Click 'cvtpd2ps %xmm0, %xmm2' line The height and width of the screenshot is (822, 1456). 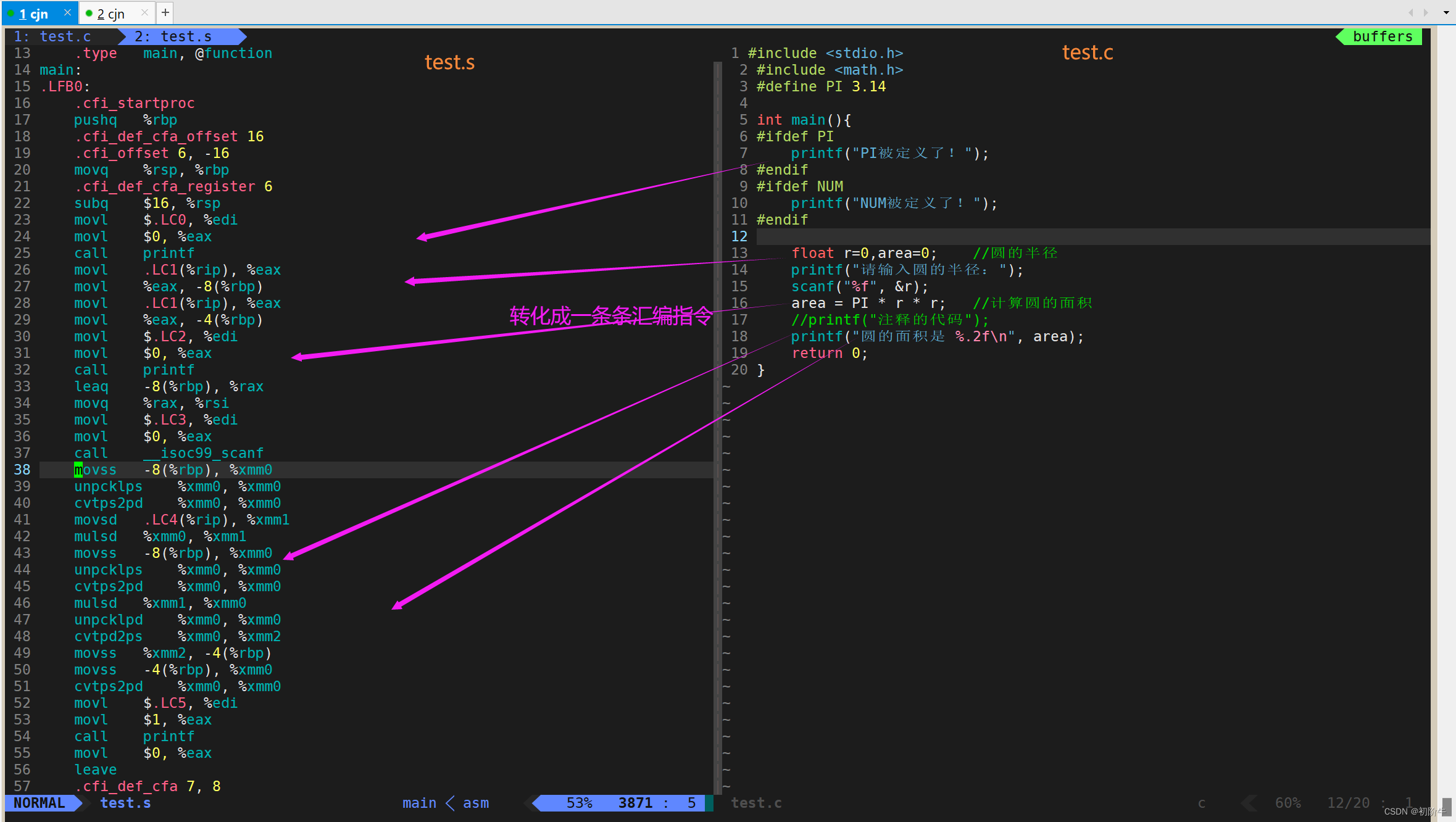(178, 636)
